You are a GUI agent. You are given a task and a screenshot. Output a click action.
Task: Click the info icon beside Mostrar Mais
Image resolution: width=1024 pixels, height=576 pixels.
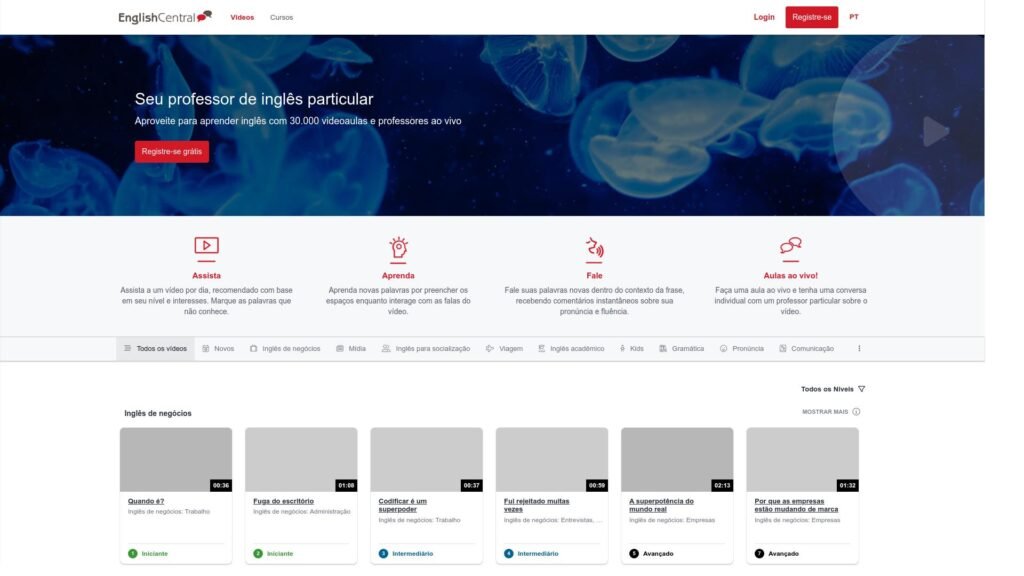(x=856, y=411)
